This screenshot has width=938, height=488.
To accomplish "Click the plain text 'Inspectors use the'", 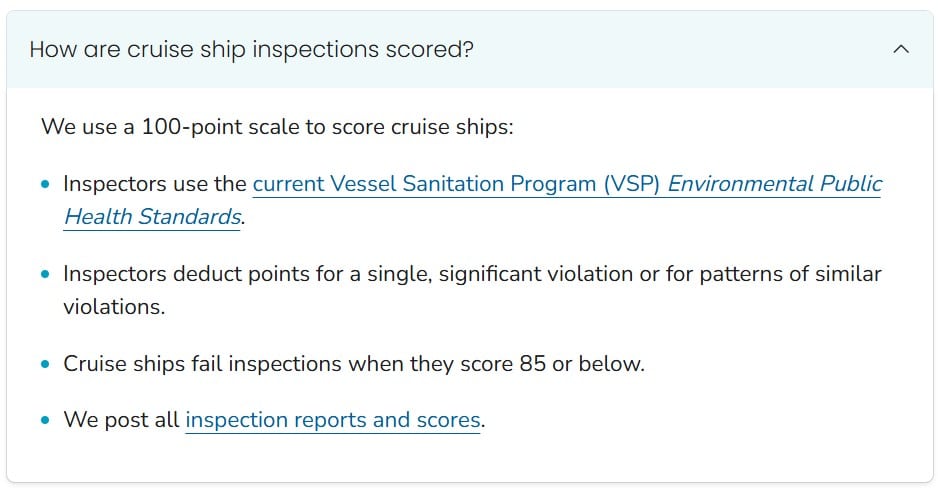I will 154,184.
